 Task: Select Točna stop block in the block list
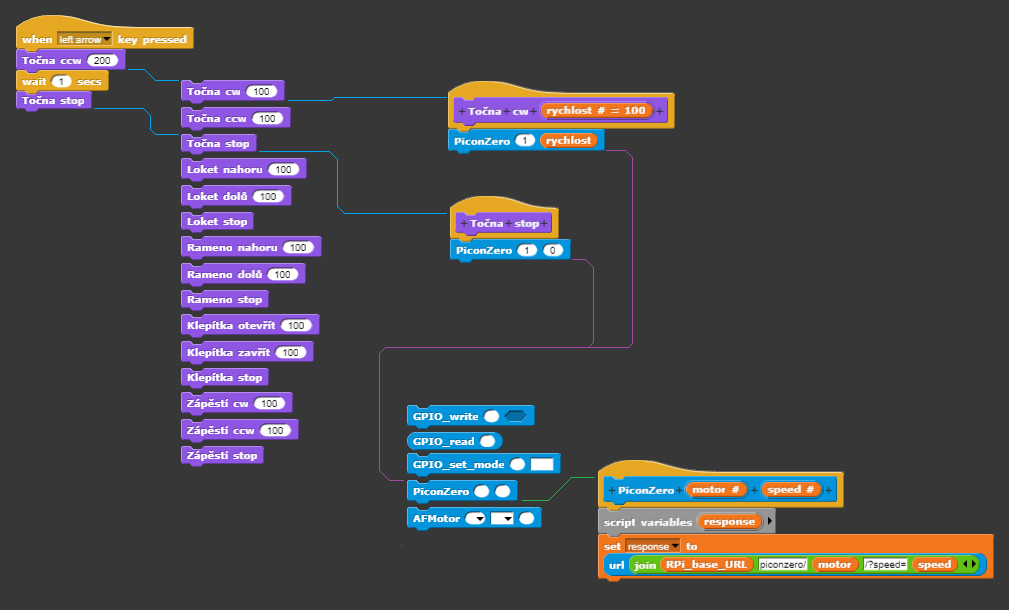(218, 143)
